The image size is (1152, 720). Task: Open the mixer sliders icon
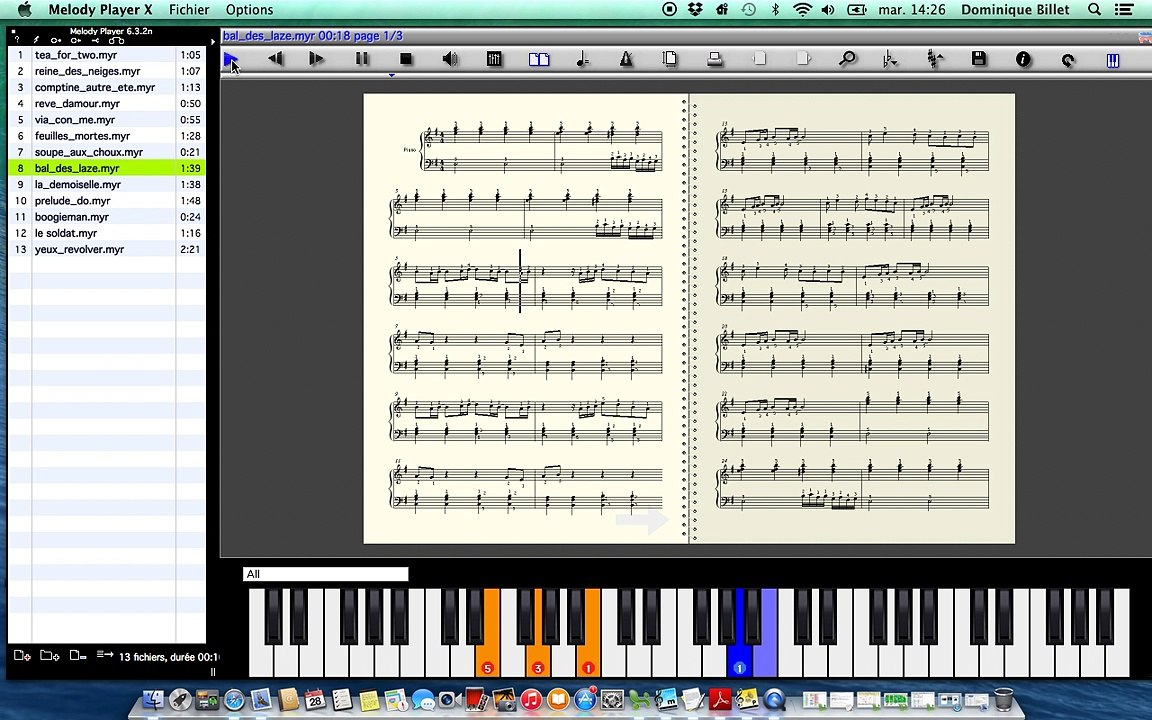(x=494, y=60)
